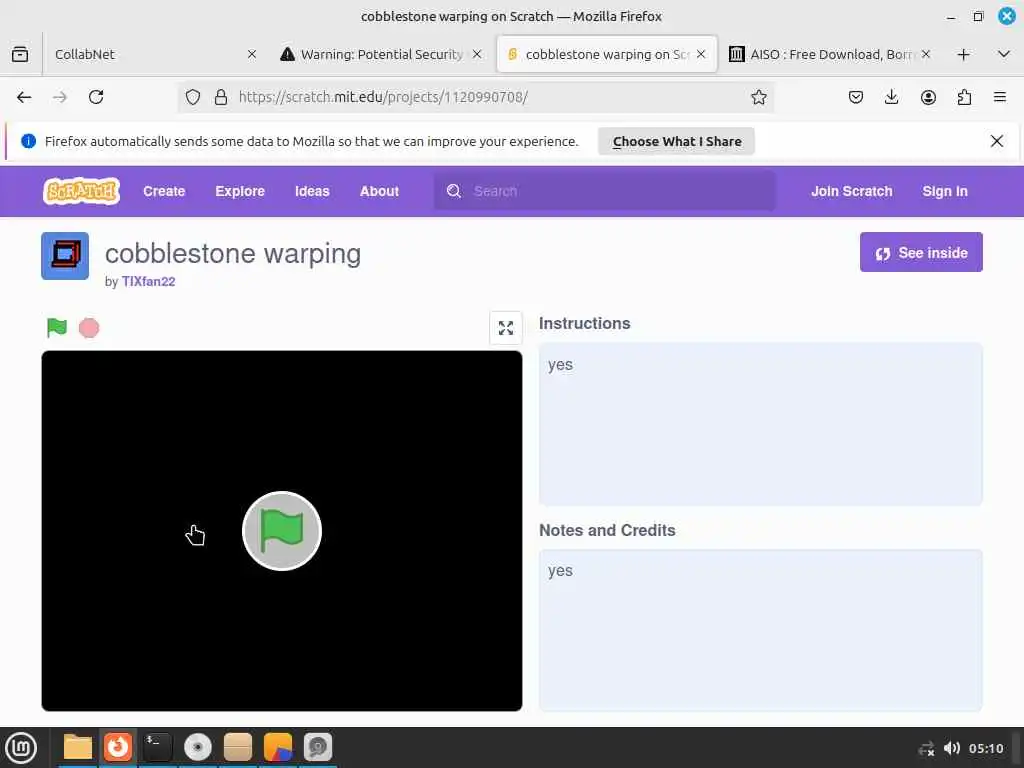The height and width of the screenshot is (768, 1024).
Task: Go back to previous page
Action: pyautogui.click(x=24, y=97)
